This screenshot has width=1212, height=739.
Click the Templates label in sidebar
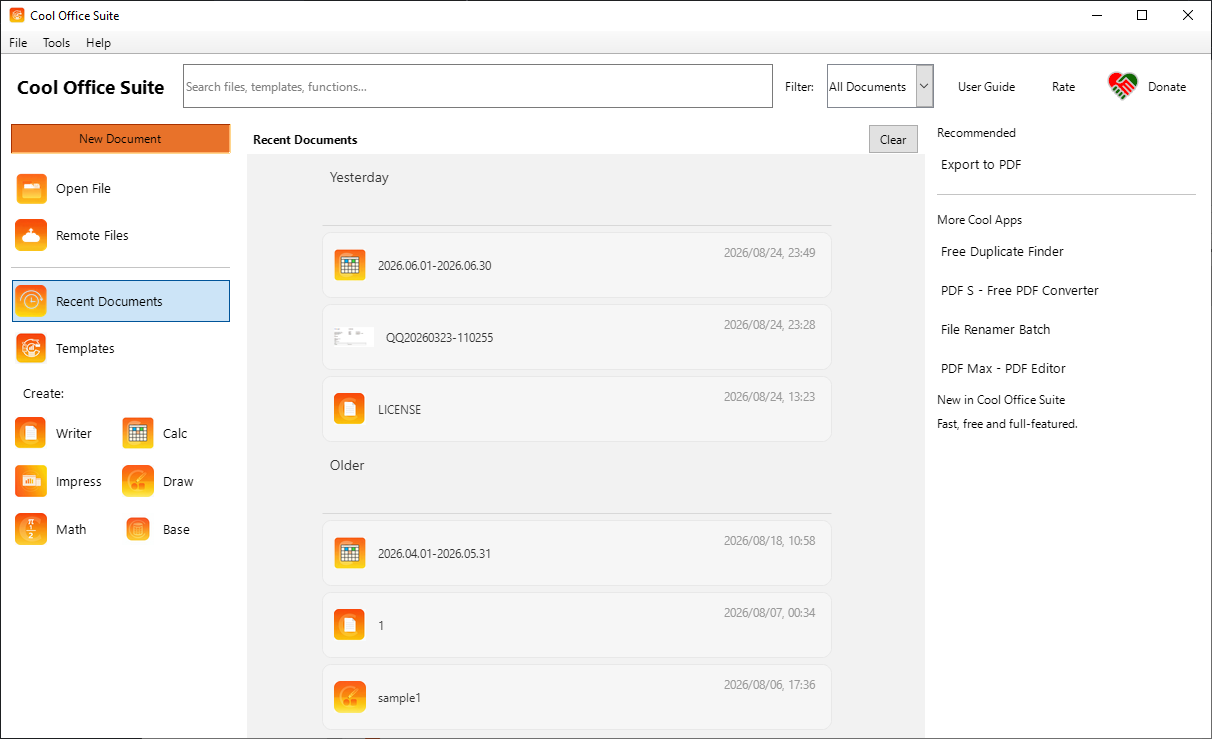pyautogui.click(x=85, y=349)
